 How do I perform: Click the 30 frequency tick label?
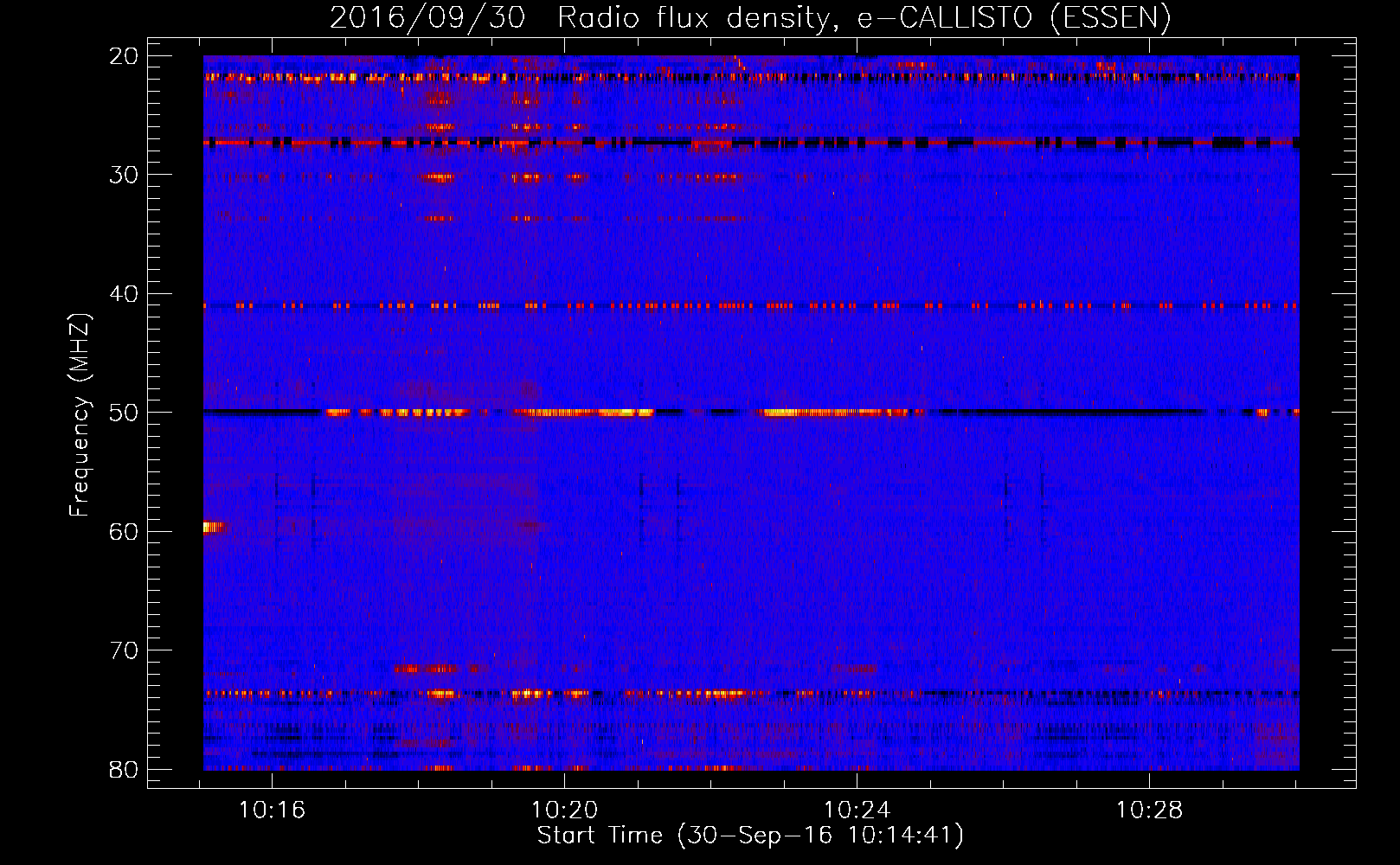click(124, 175)
